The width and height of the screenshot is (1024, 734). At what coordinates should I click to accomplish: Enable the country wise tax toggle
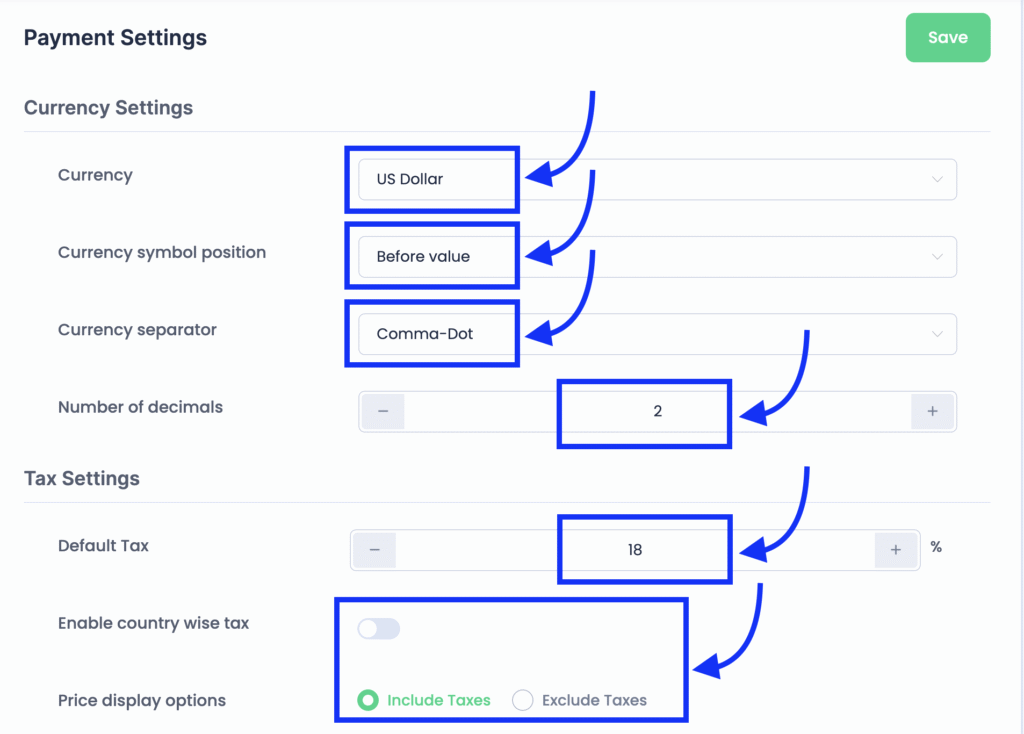click(379, 628)
